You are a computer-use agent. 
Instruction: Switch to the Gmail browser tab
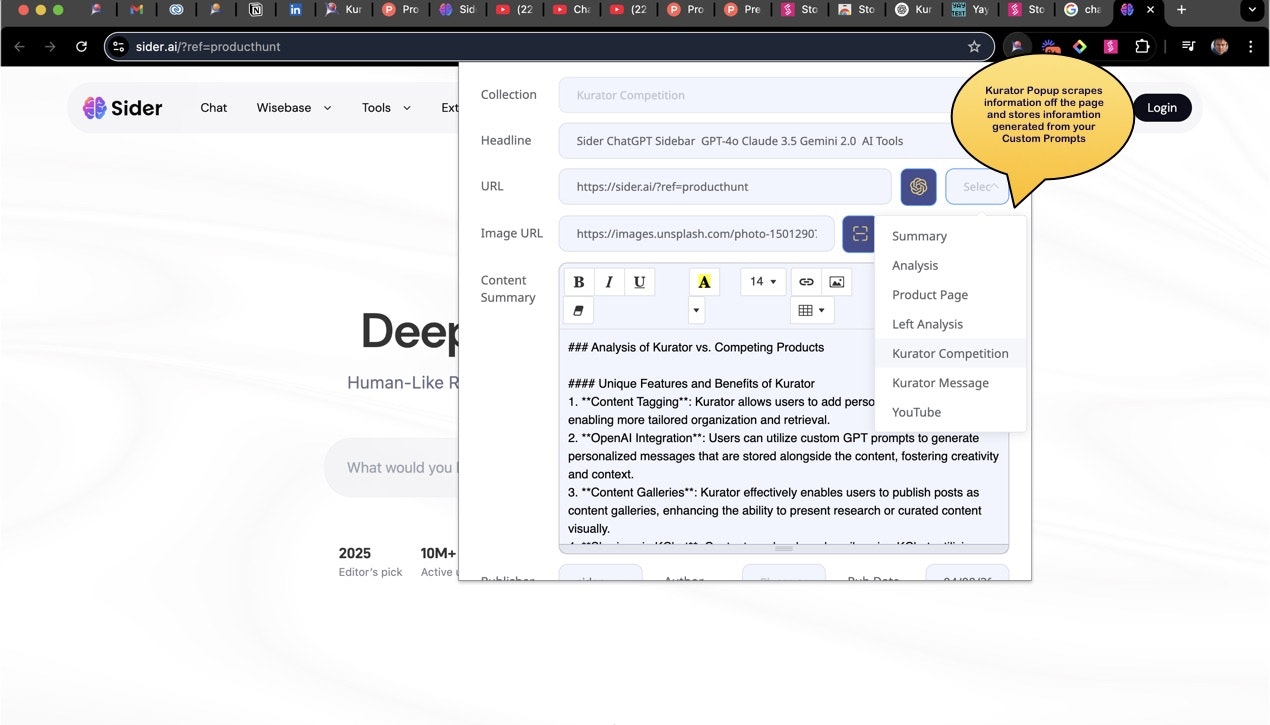tap(137, 10)
